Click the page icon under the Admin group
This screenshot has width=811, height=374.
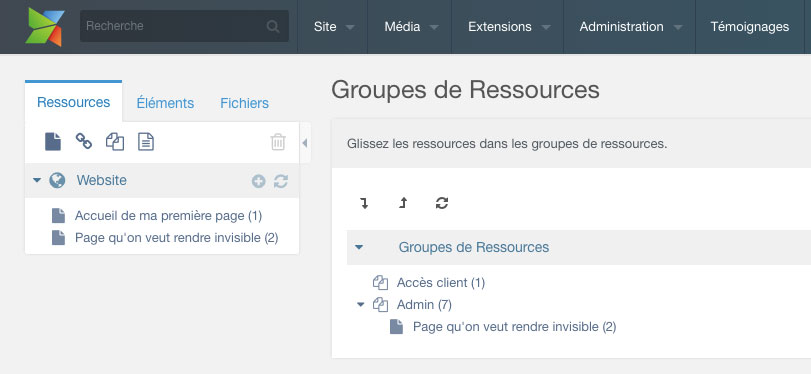pos(396,327)
